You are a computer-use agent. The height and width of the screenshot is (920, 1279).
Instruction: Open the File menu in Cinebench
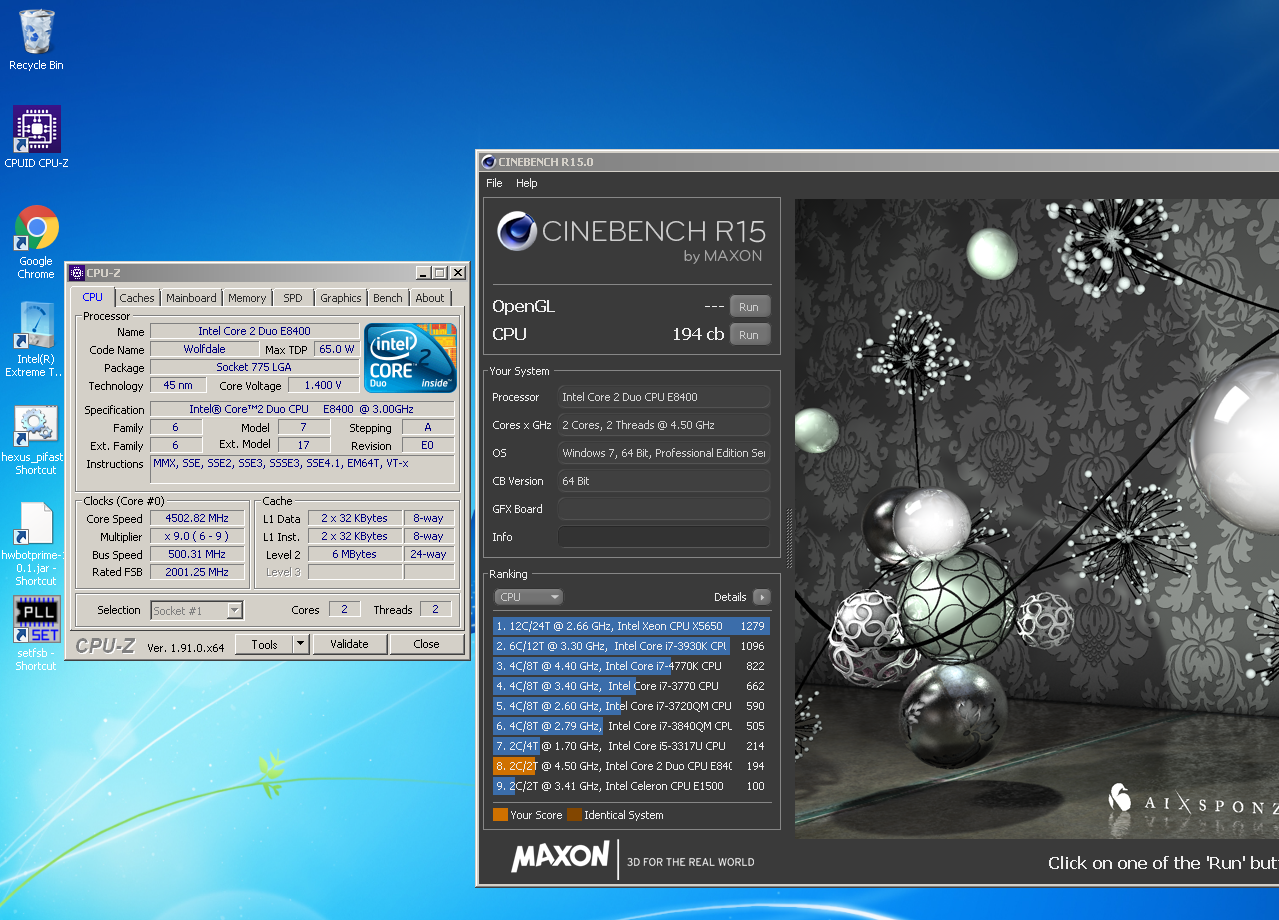click(494, 183)
